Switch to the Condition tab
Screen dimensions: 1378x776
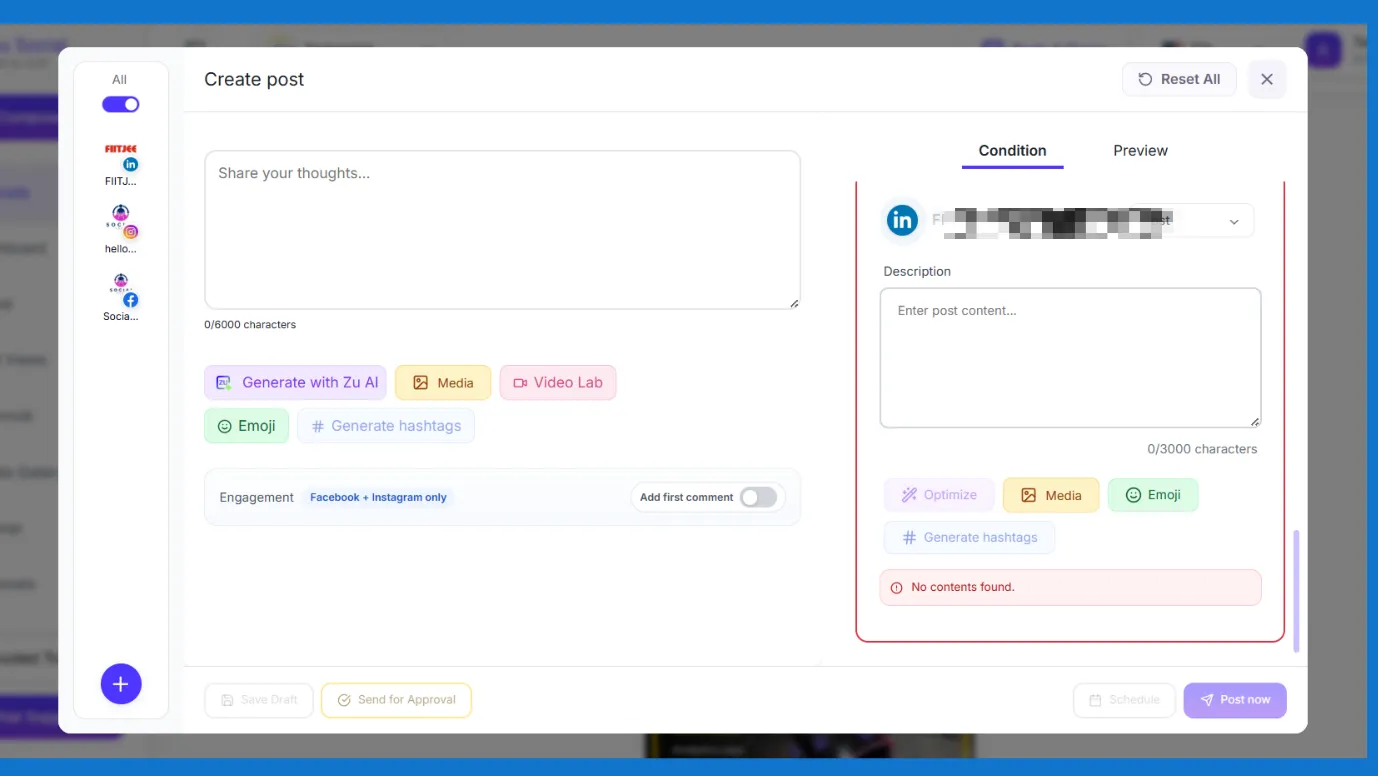pos(1012,151)
